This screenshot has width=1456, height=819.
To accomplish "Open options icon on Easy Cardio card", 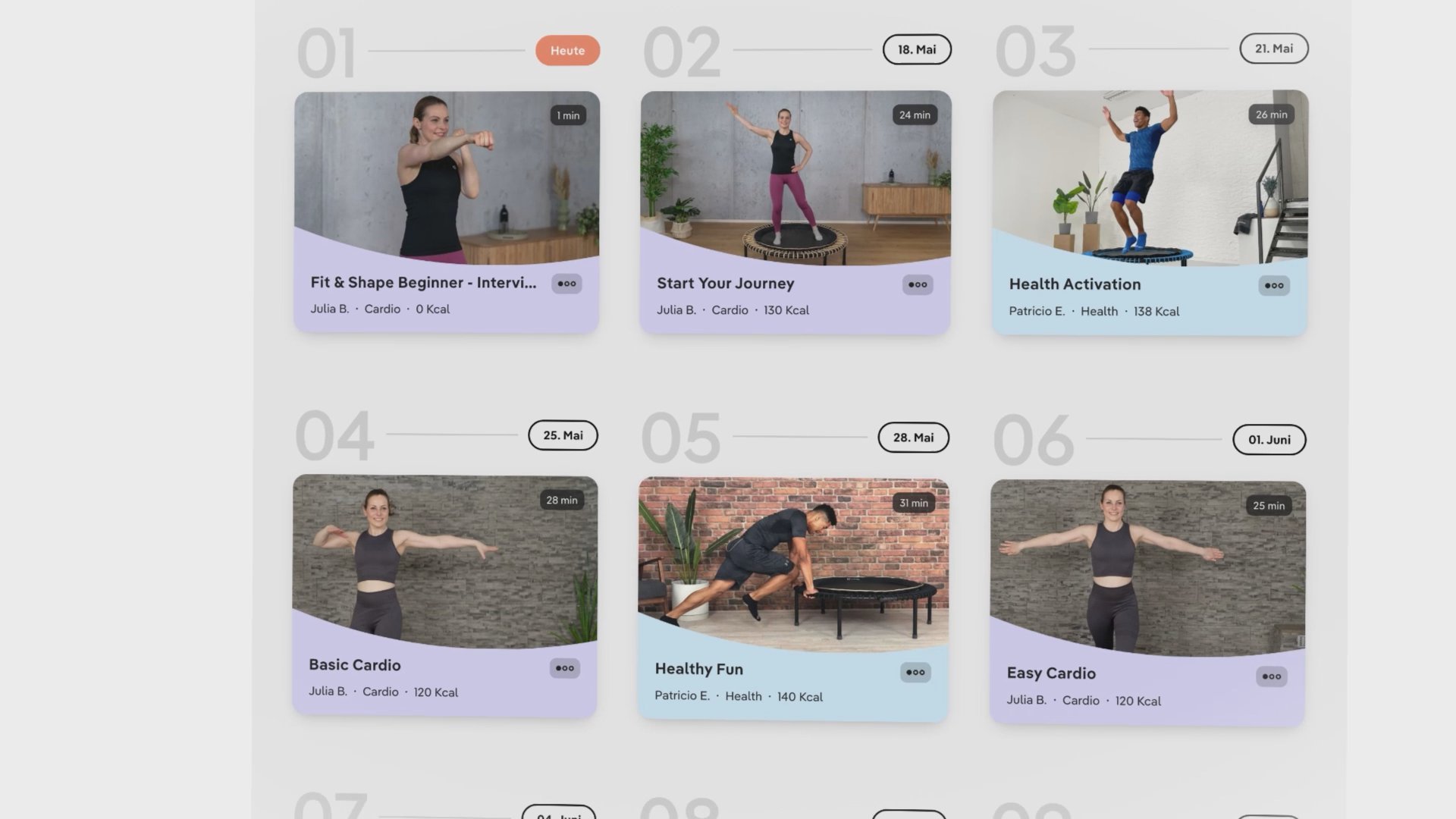I will (1272, 676).
